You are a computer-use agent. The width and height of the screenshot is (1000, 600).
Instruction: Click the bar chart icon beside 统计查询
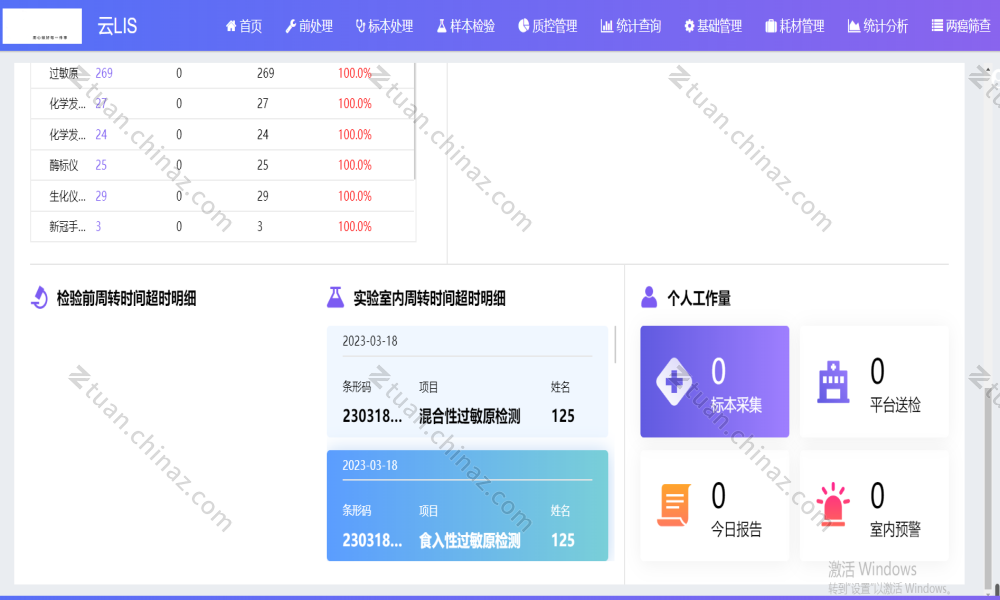(x=607, y=26)
